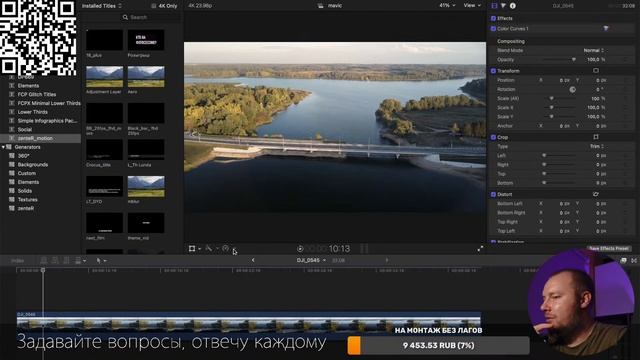Select the Aero title thumbnail
The width and height of the screenshot is (640, 360).
pyautogui.click(x=146, y=77)
